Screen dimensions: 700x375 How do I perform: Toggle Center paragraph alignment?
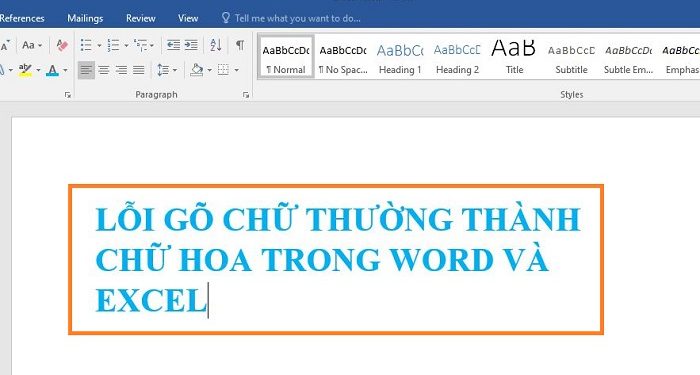104,70
